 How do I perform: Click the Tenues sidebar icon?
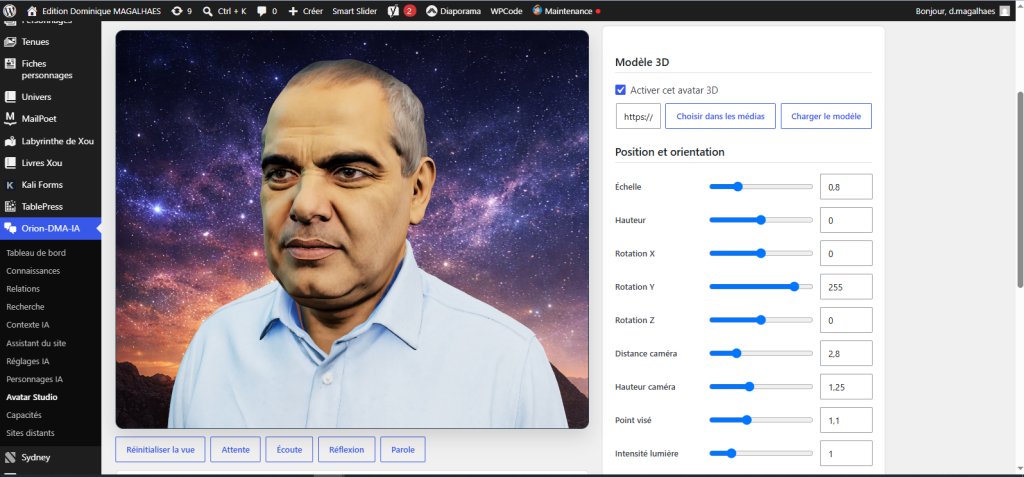[10, 42]
